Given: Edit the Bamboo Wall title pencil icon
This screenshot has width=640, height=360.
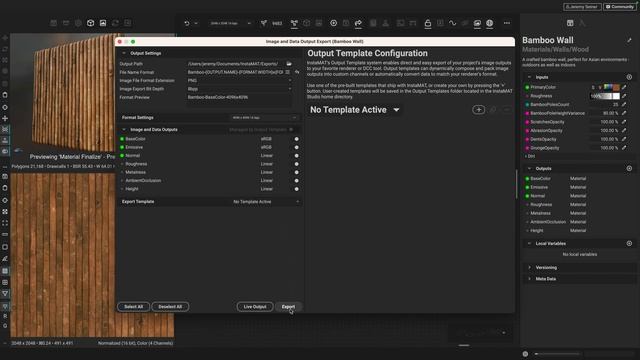Looking at the screenshot, I should [x=629, y=40].
